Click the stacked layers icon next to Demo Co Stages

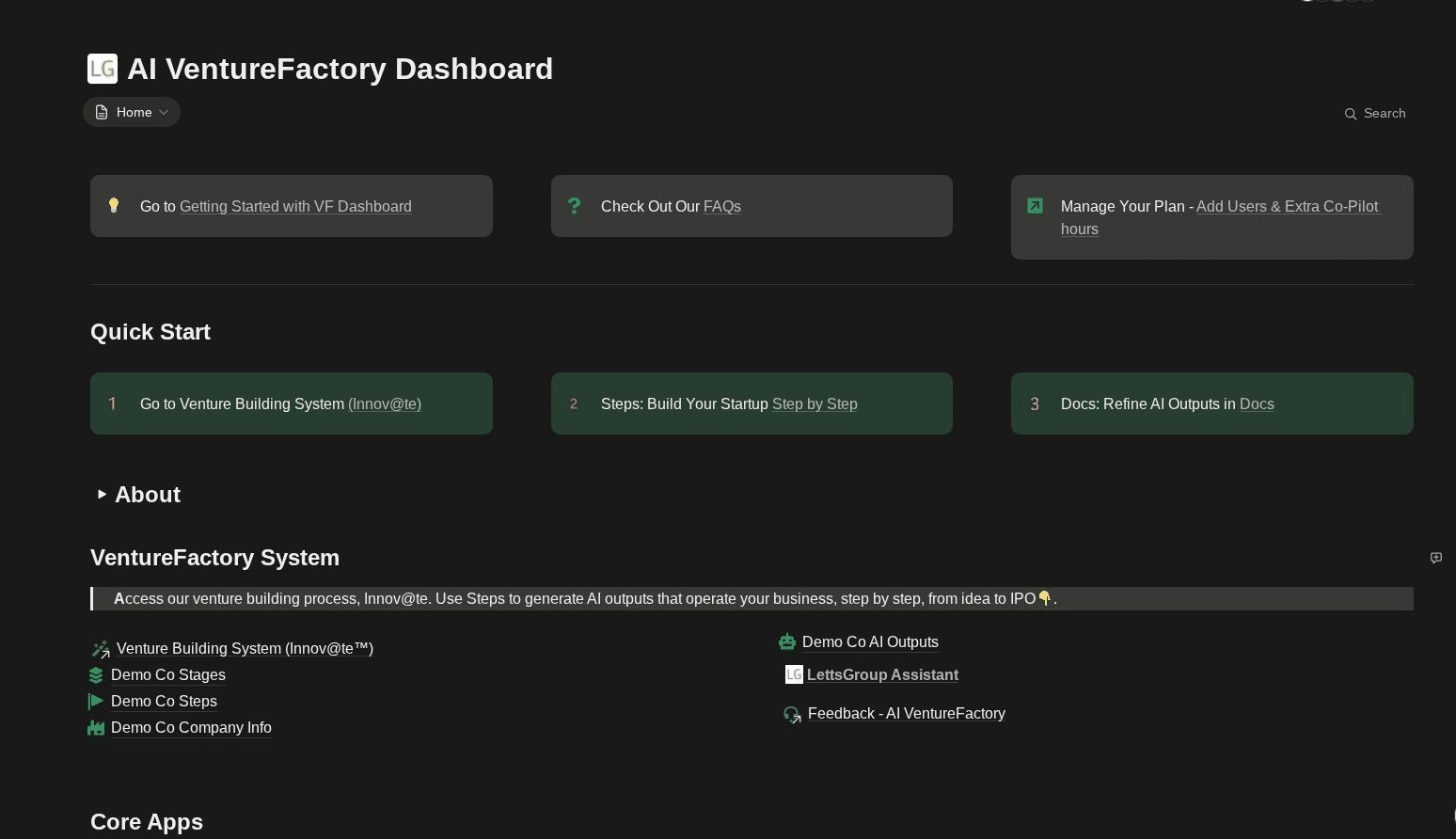97,674
